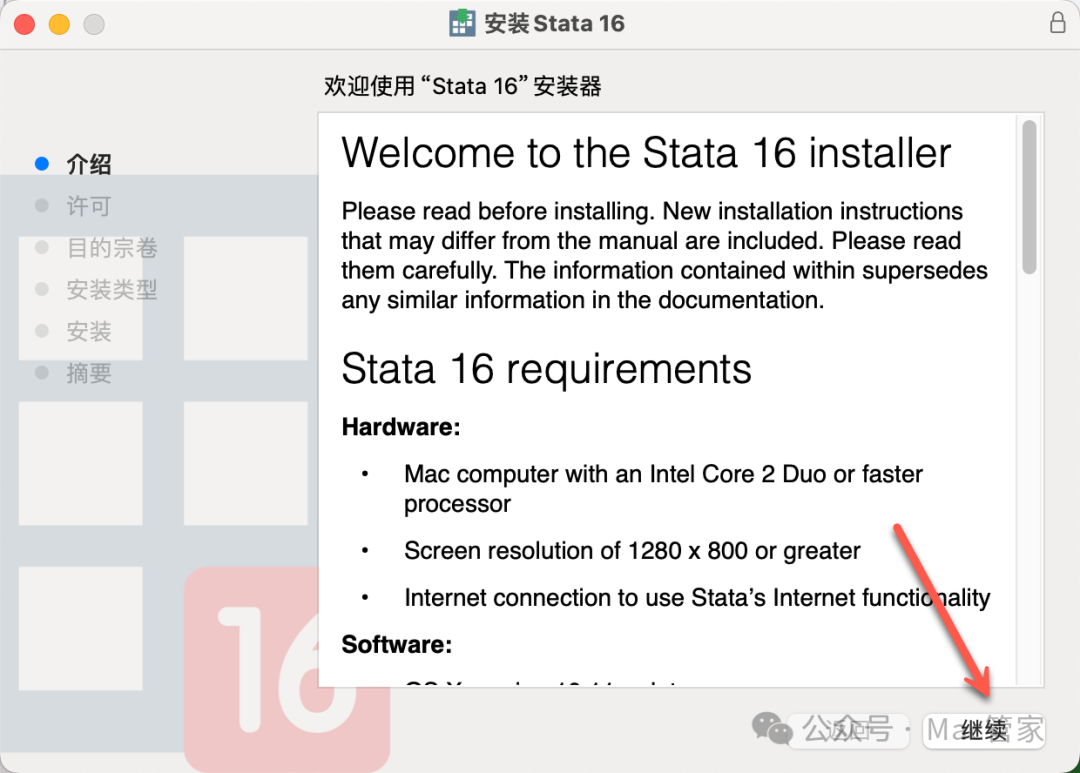Open the 安装类型 step
The width and height of the screenshot is (1080, 773).
tap(112, 290)
